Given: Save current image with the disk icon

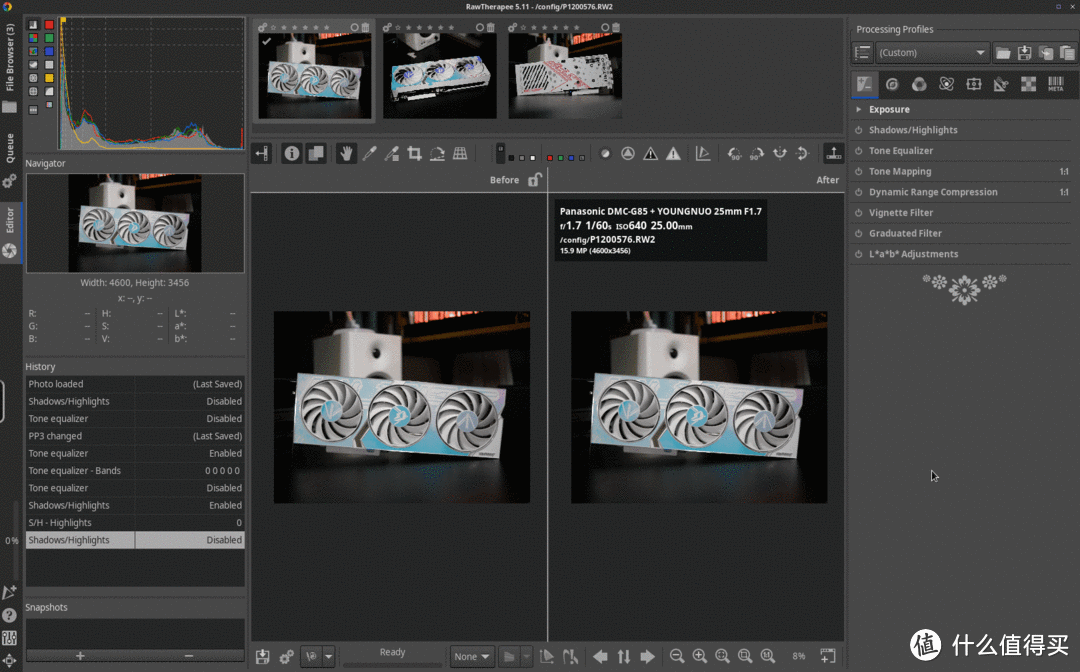Looking at the screenshot, I should [262, 656].
